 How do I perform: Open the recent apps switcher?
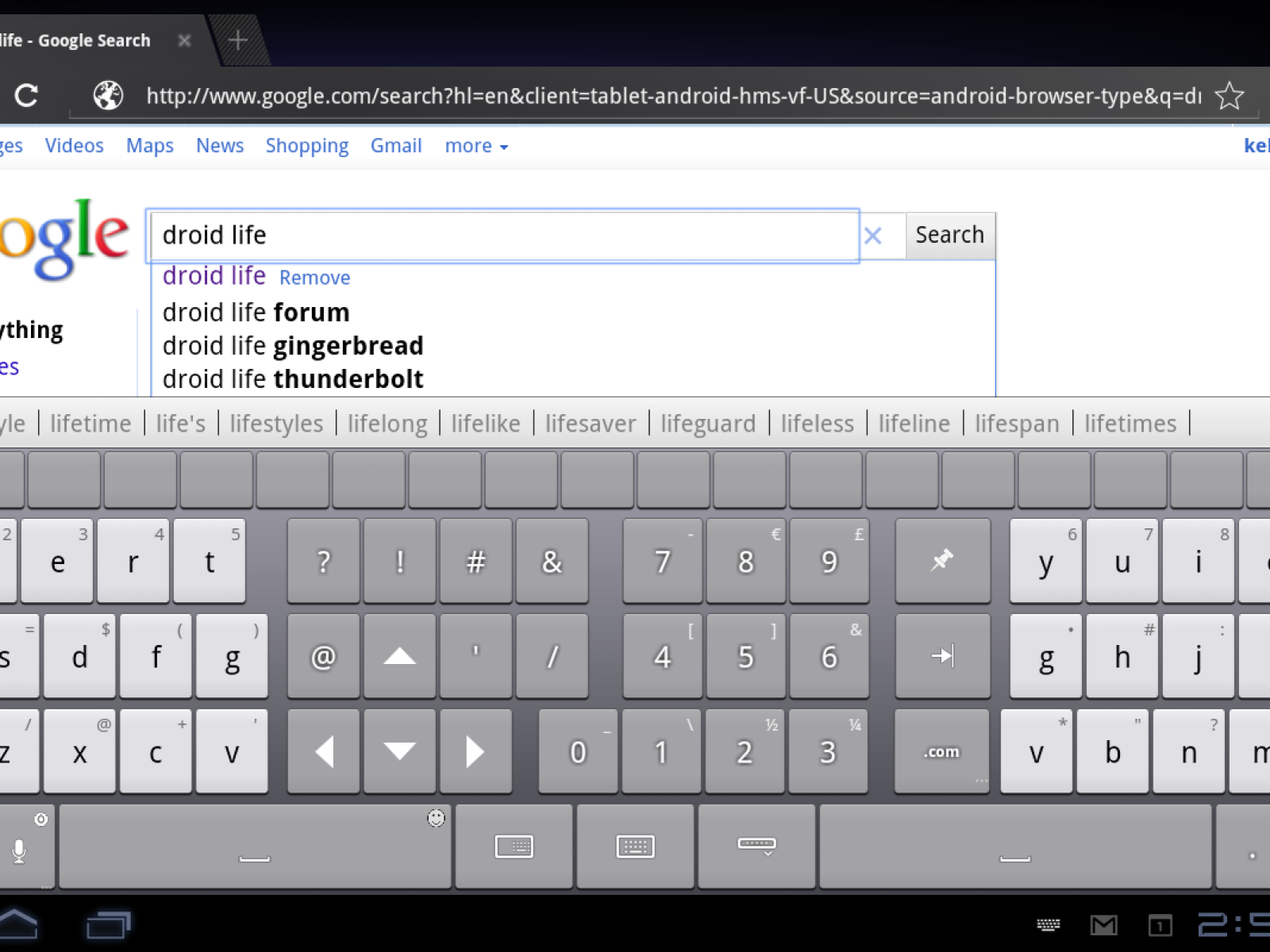[108, 925]
